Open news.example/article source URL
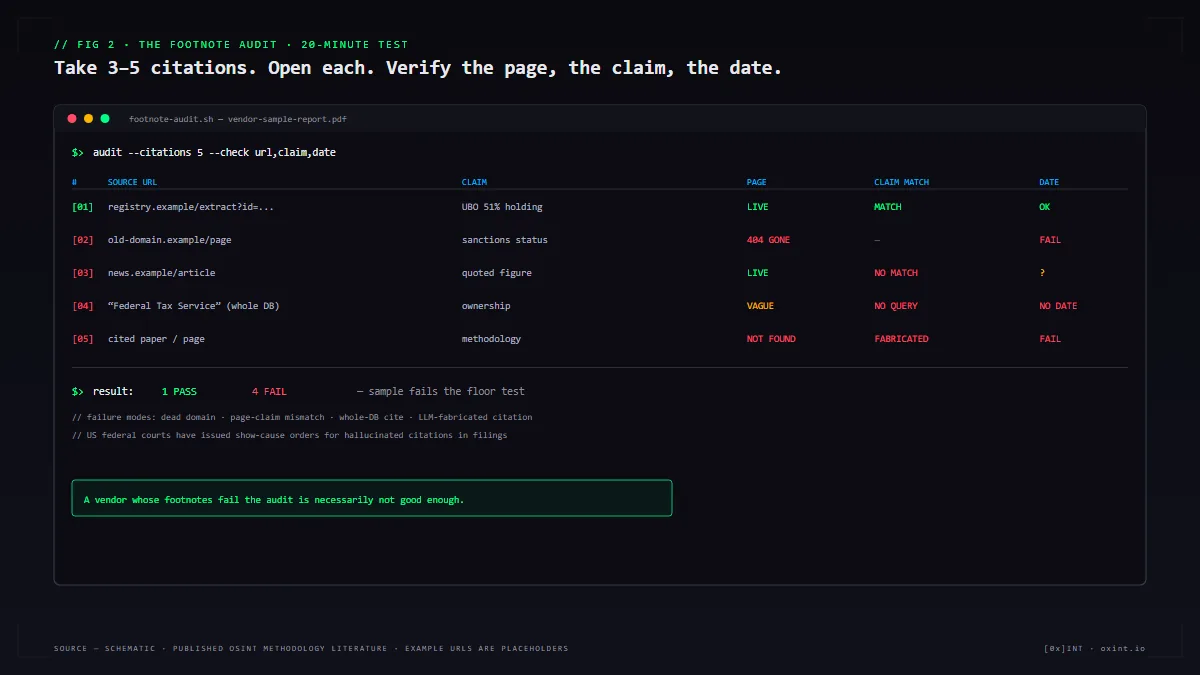1200x675 pixels. (x=162, y=273)
